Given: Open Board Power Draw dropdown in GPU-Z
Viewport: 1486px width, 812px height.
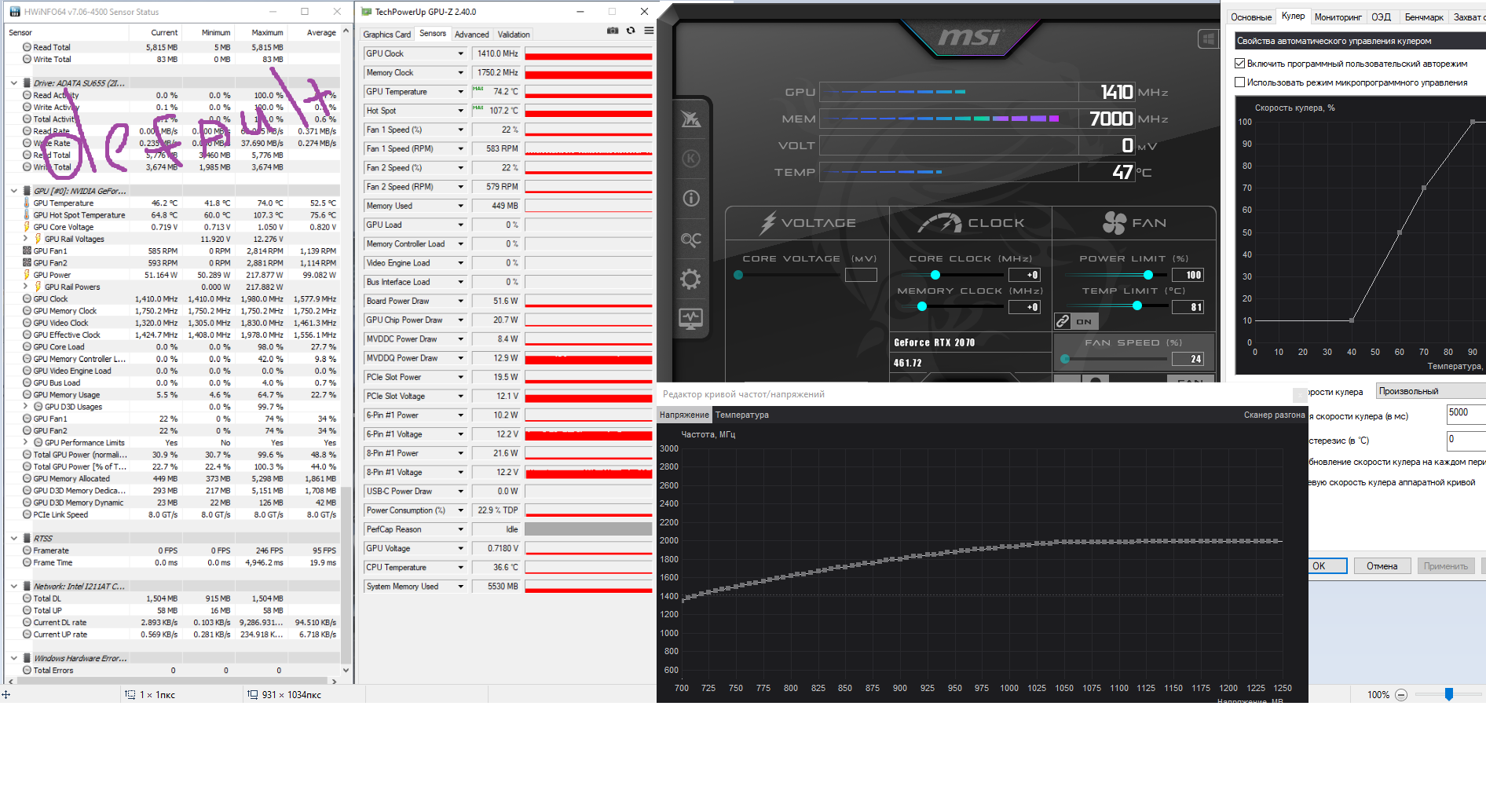Looking at the screenshot, I should pyautogui.click(x=461, y=301).
